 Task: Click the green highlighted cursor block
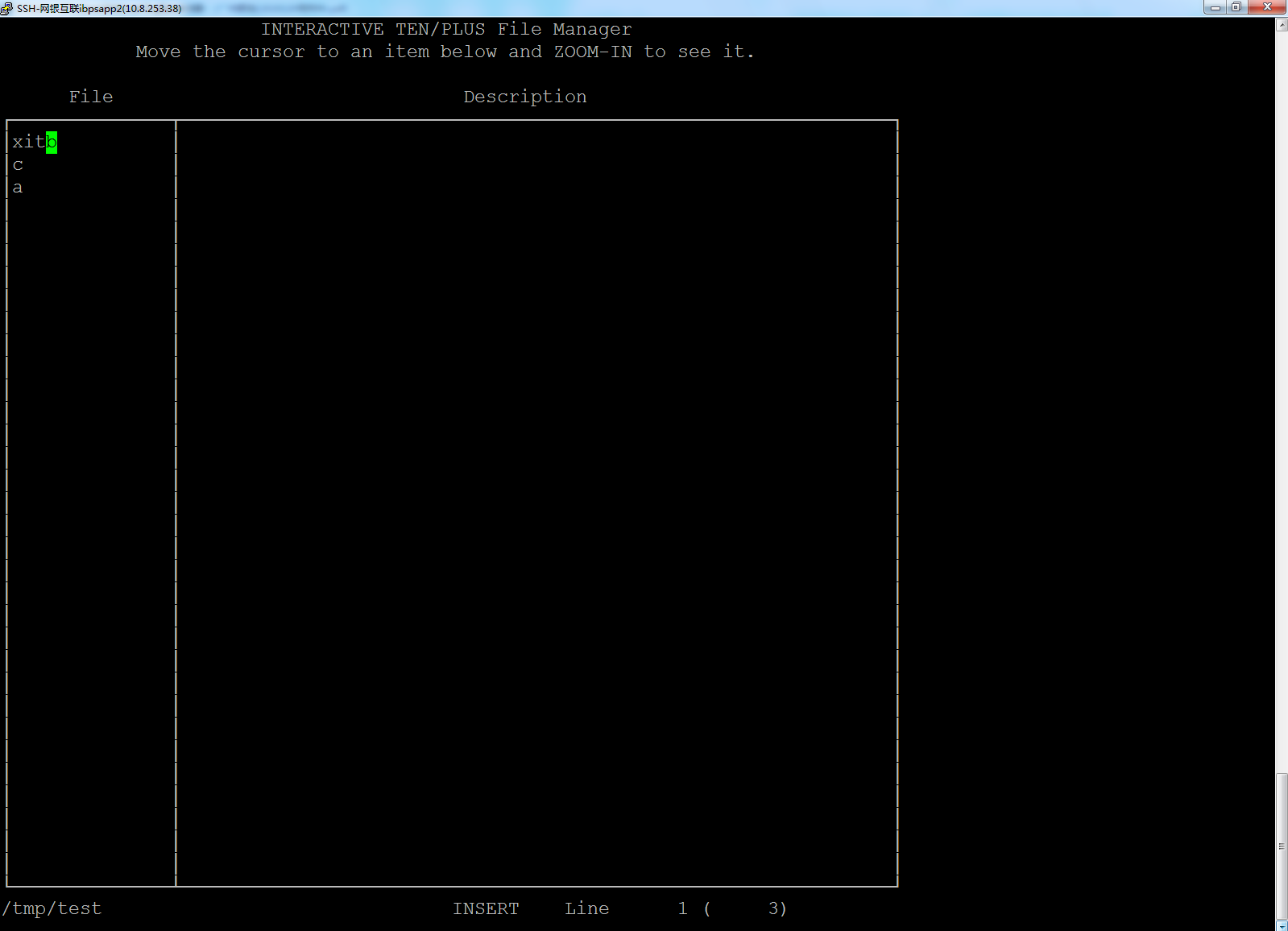[x=52, y=143]
